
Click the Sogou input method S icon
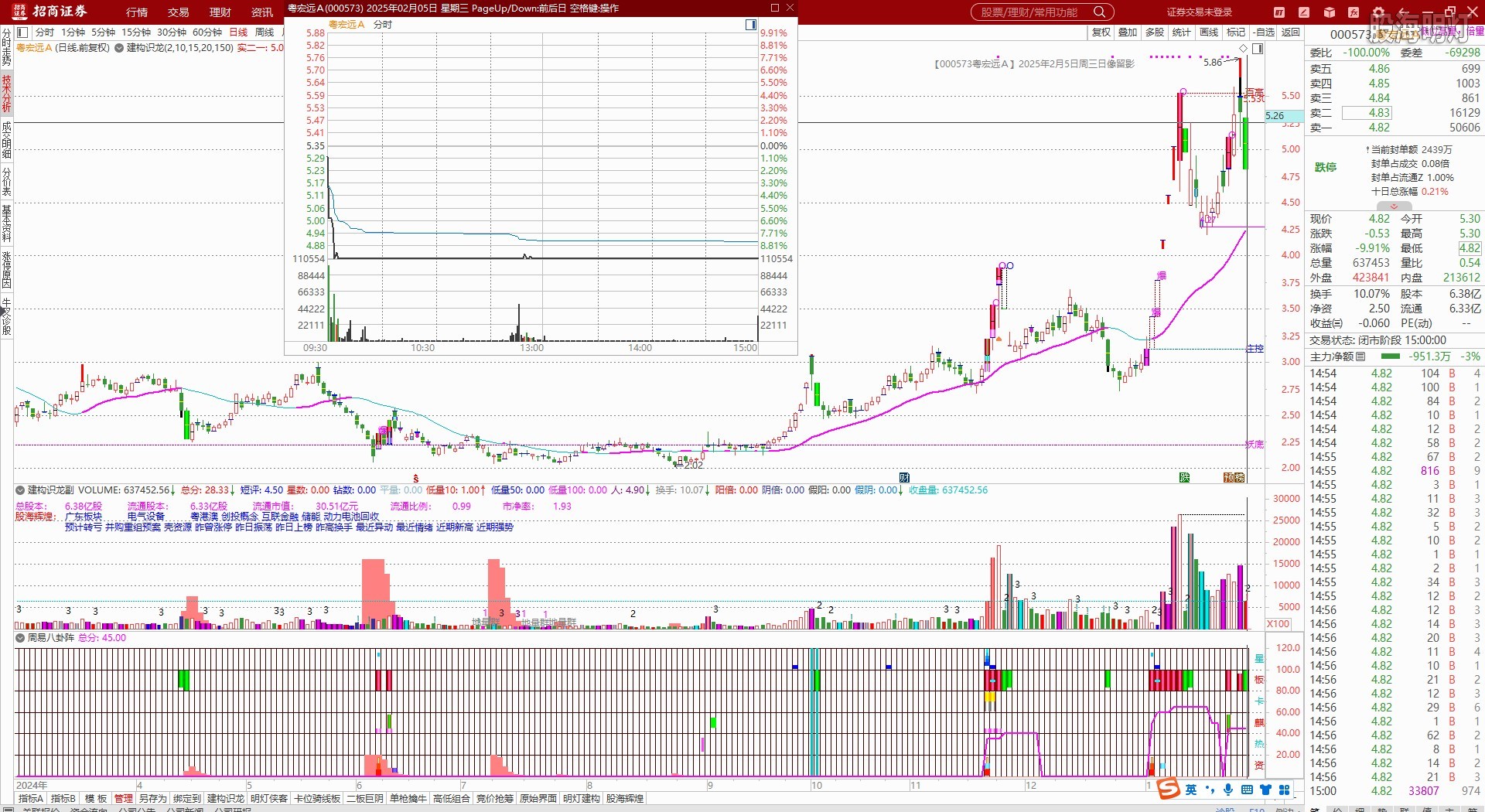pyautogui.click(x=1168, y=789)
